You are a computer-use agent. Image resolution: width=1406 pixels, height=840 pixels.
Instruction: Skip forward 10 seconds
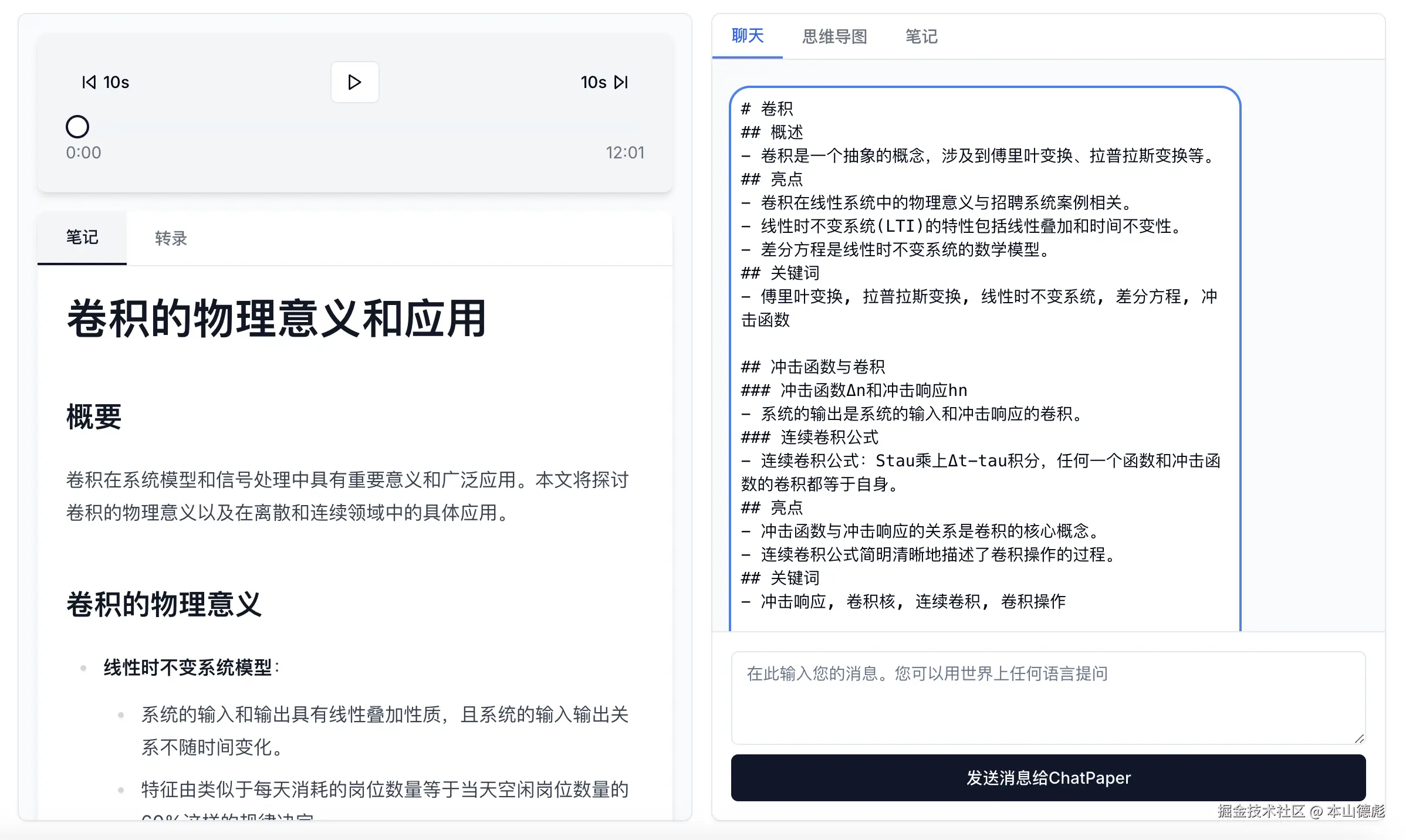point(604,82)
